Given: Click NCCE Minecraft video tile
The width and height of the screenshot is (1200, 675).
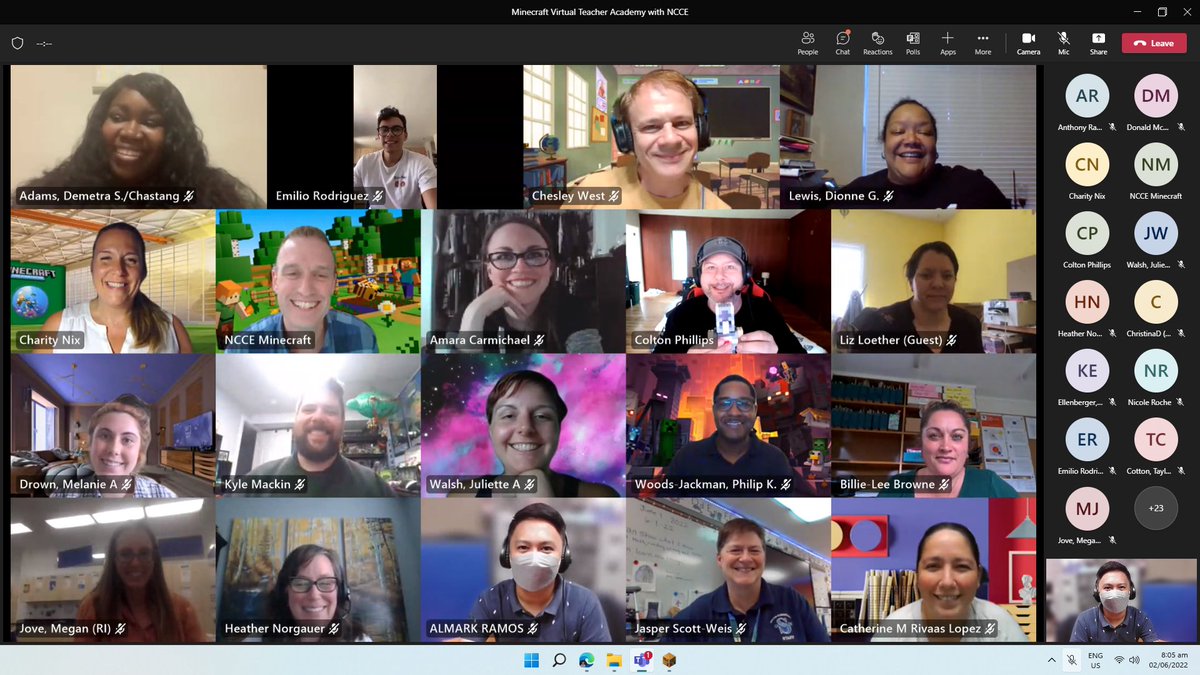Looking at the screenshot, I should point(318,281).
